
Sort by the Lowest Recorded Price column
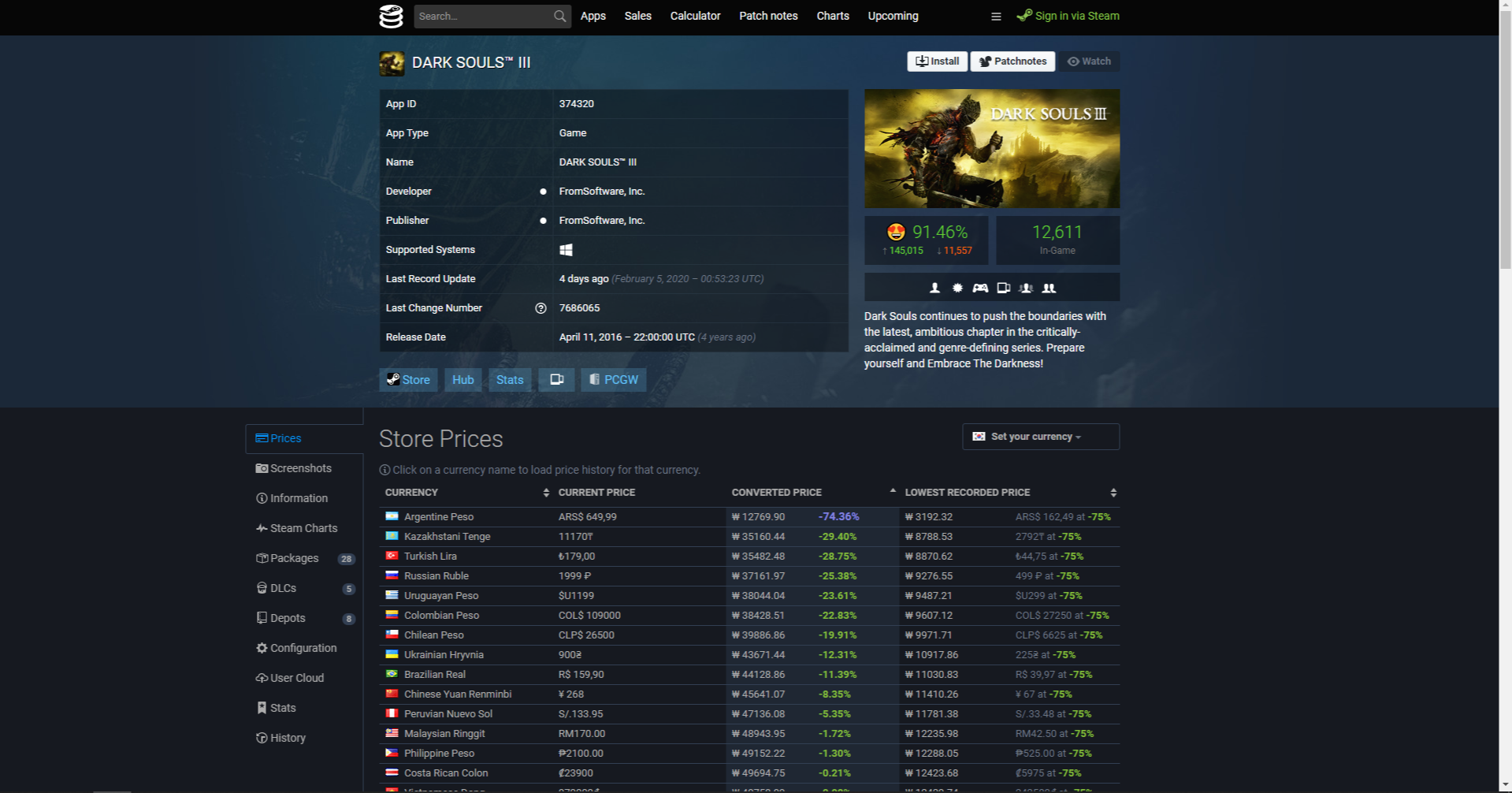[1009, 493]
